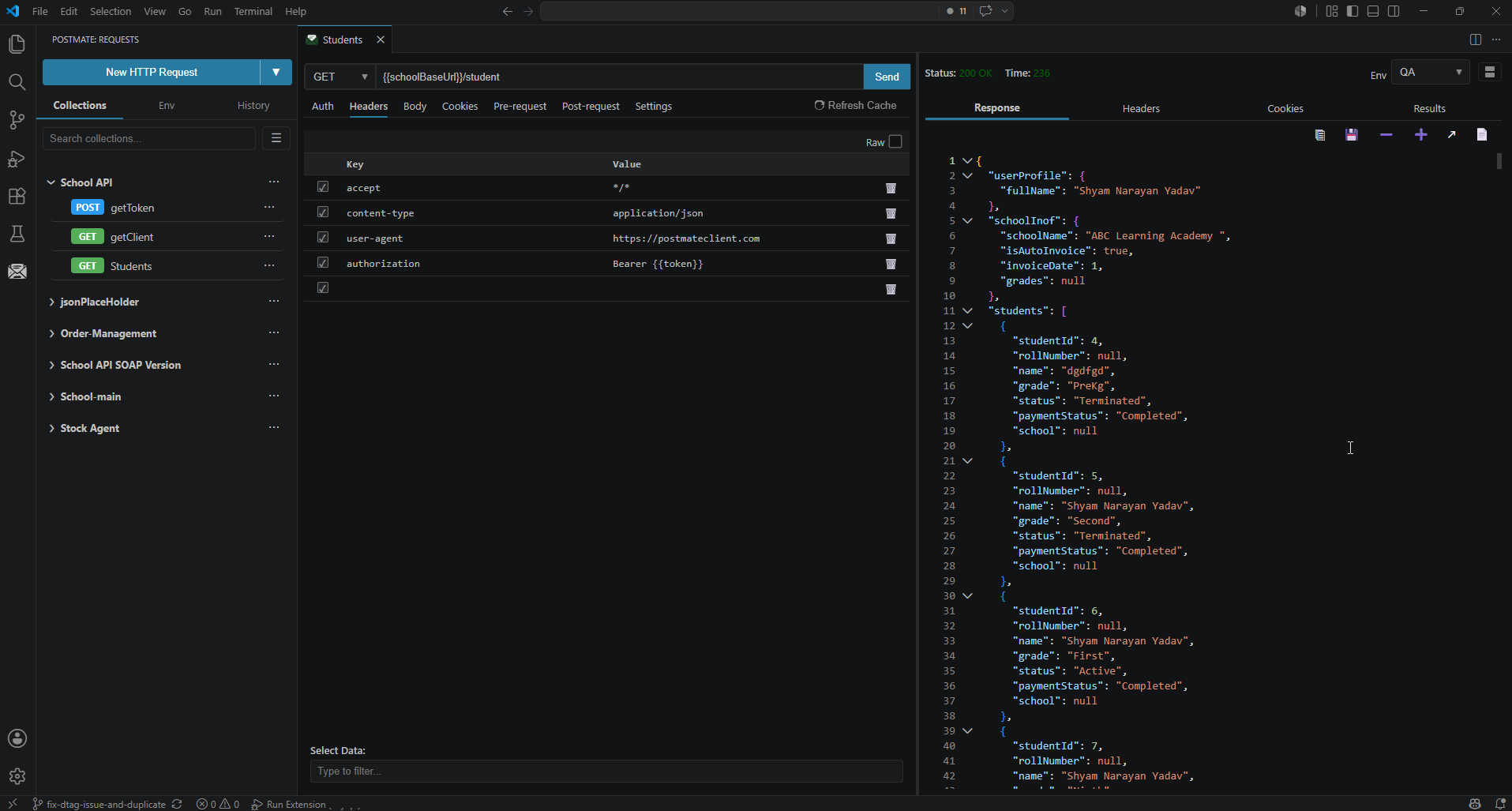This screenshot has height=811, width=1512.
Task: Open the Search view in activity bar
Action: (17, 82)
